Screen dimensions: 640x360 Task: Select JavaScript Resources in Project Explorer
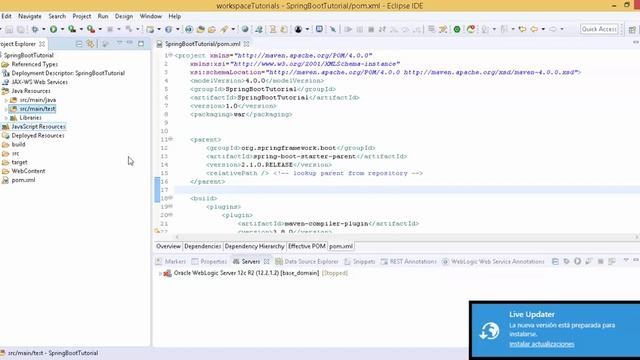38,127
